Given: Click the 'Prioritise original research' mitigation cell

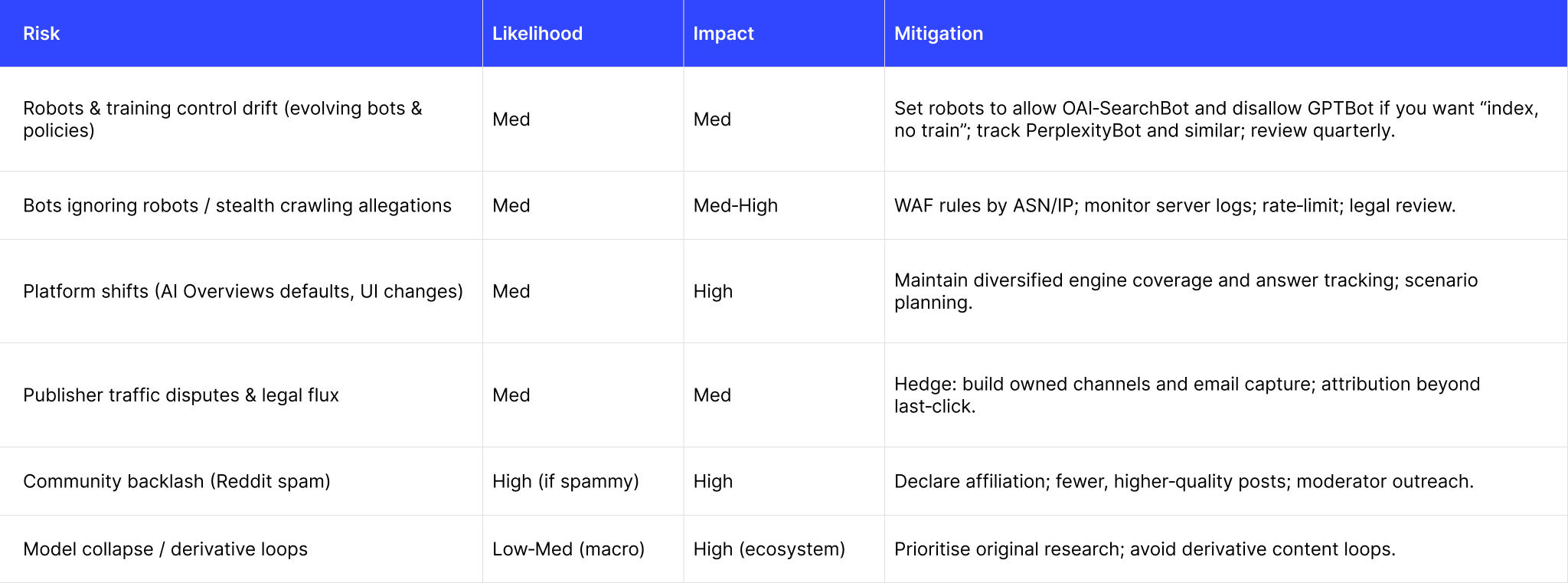Looking at the screenshot, I should 1145,549.
